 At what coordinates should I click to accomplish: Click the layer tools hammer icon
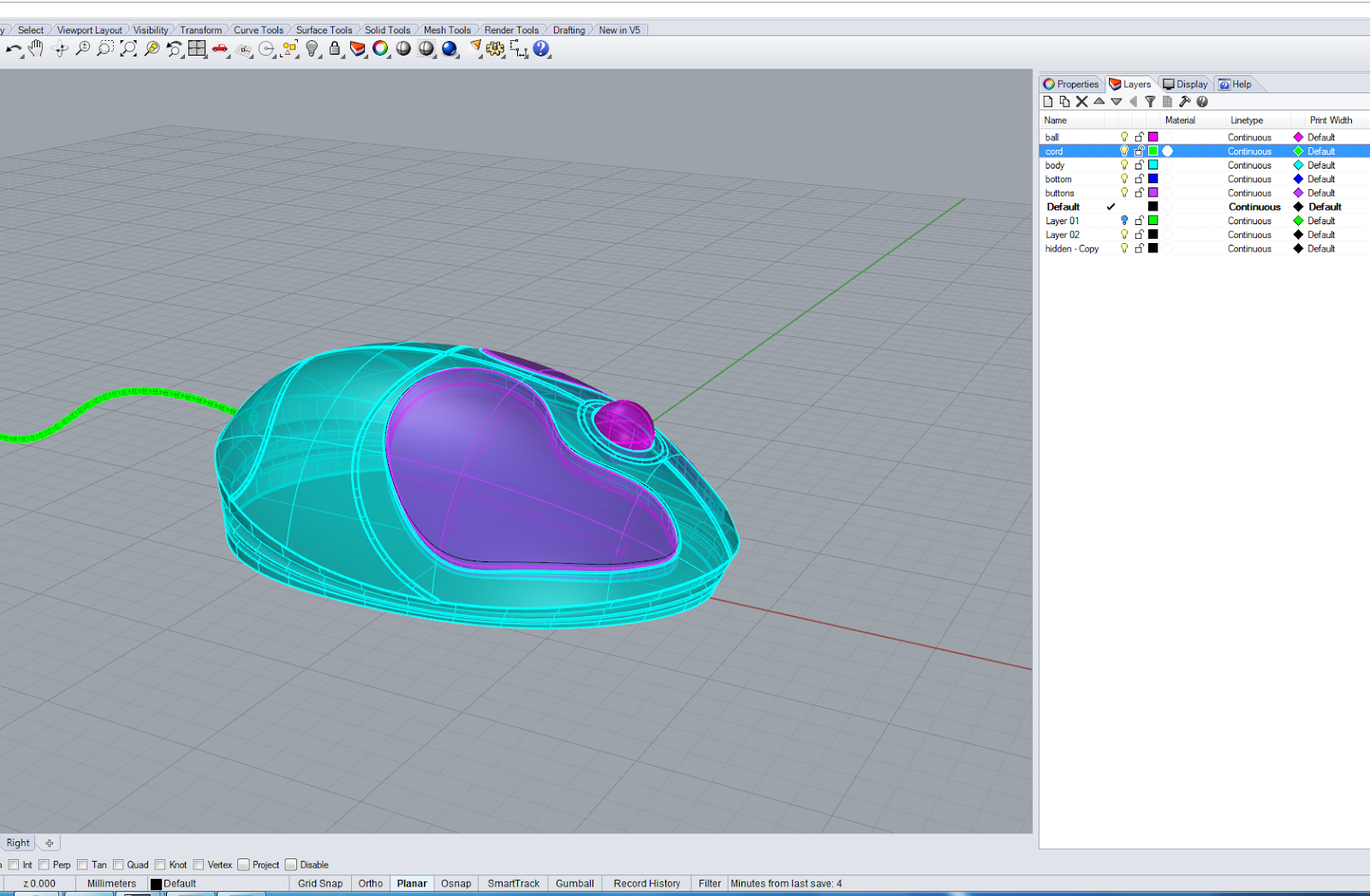(x=1185, y=101)
